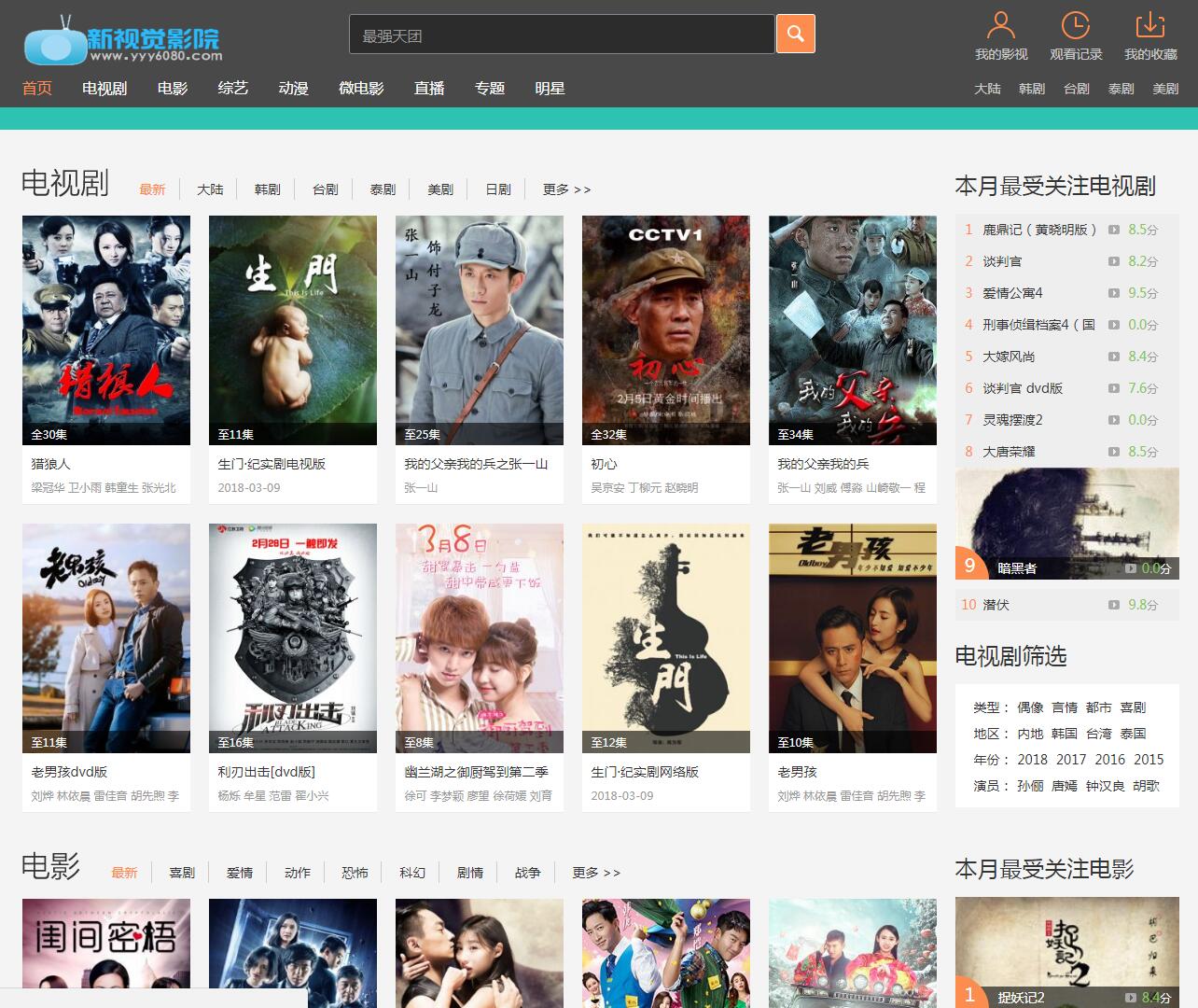Select 大陆 link in top-right header
The height and width of the screenshot is (1008, 1198).
[x=987, y=89]
